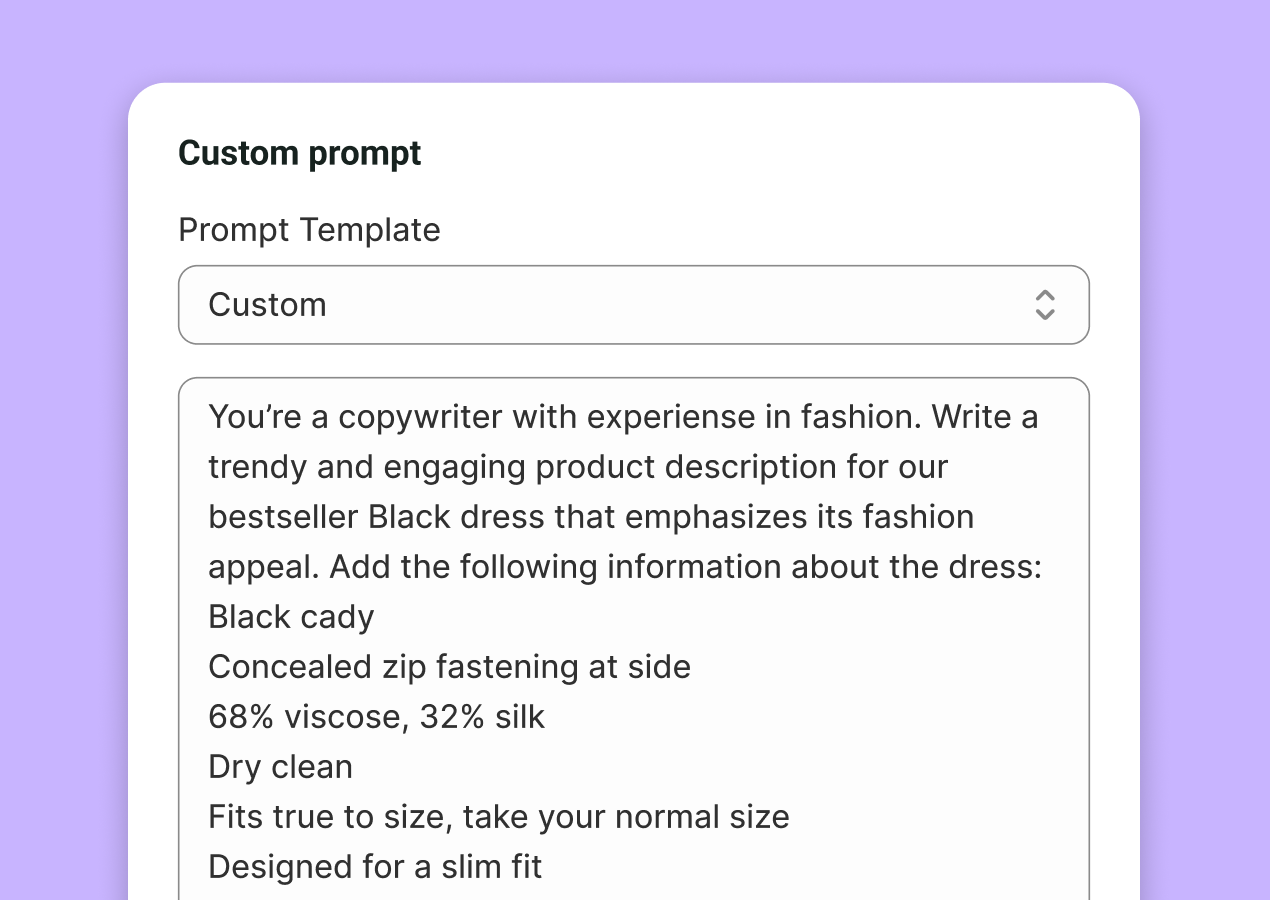Click the "Designed for a slim fit" line

tap(375, 867)
